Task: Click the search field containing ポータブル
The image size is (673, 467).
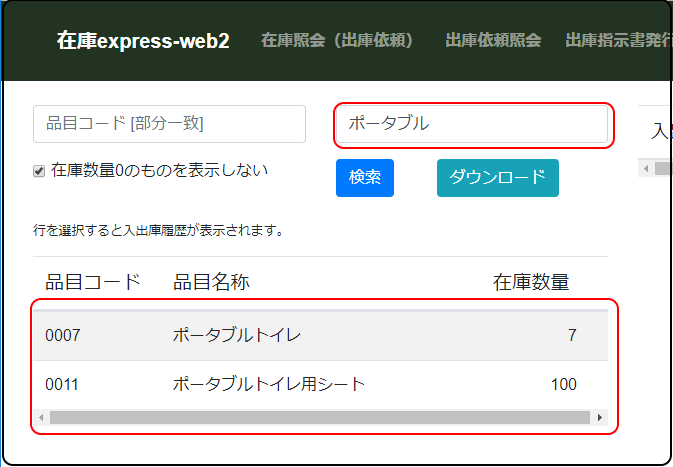Action: pyautogui.click(x=470, y=124)
